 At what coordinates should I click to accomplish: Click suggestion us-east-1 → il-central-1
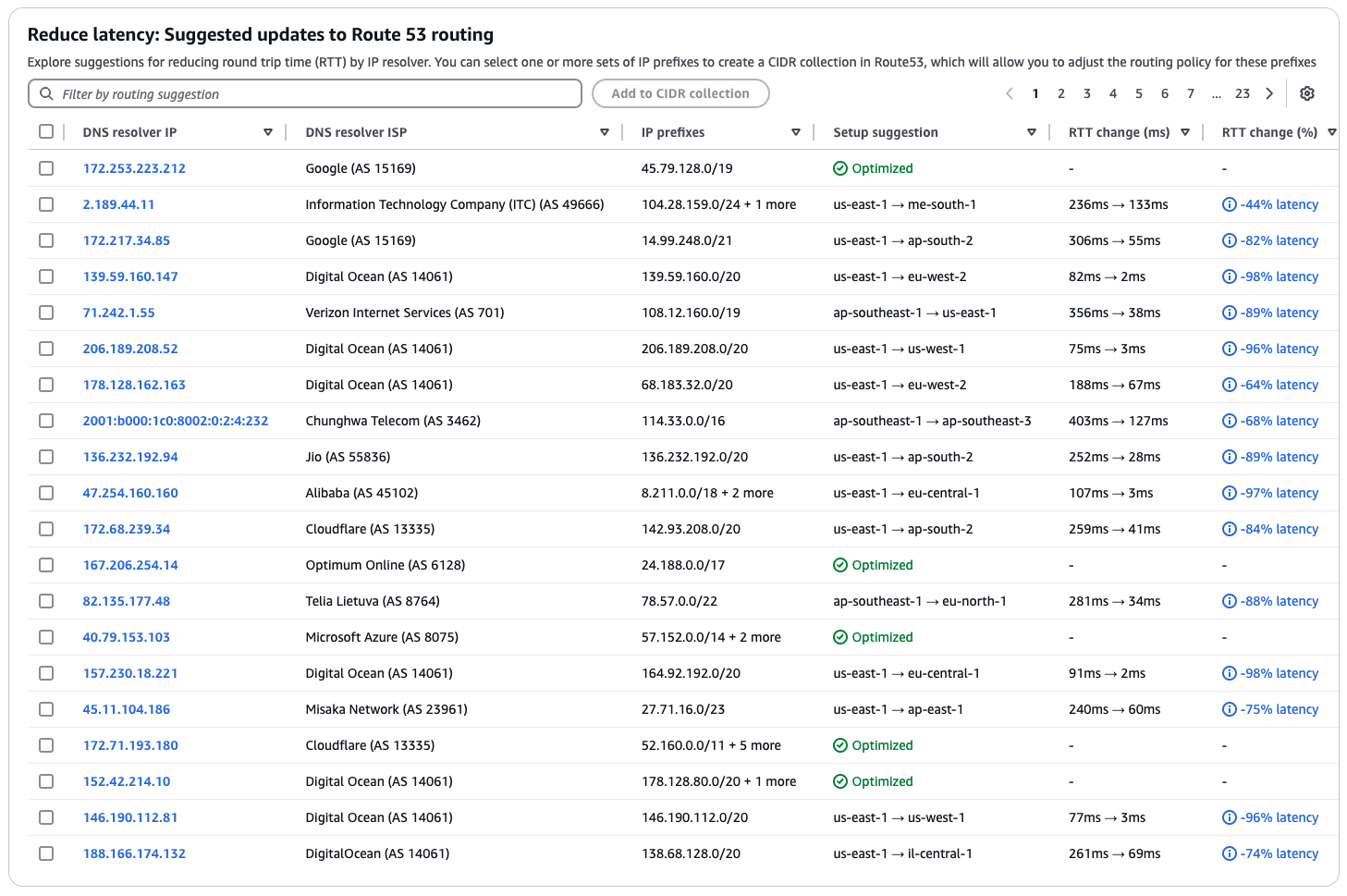[x=903, y=853]
